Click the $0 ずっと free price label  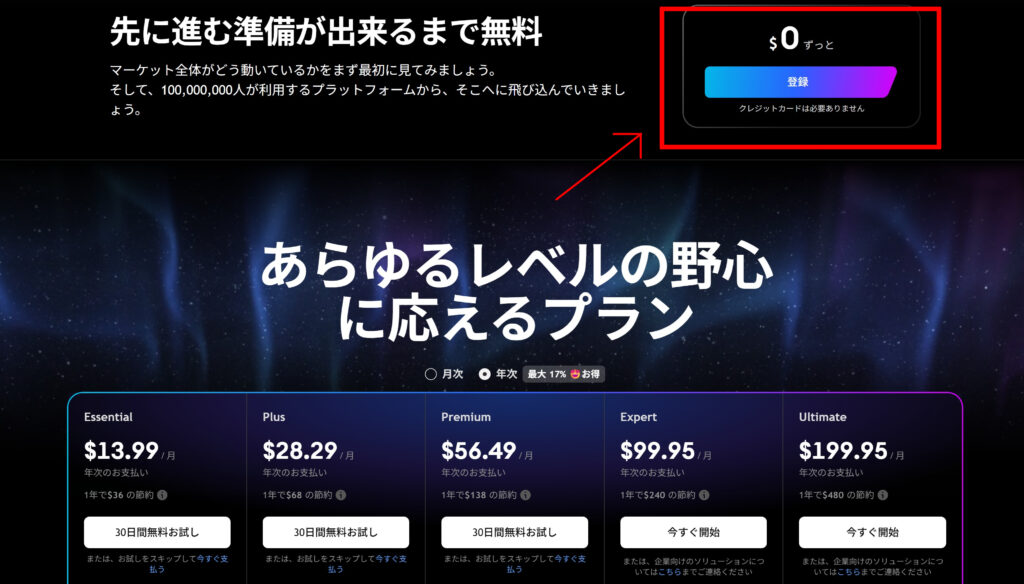(801, 40)
